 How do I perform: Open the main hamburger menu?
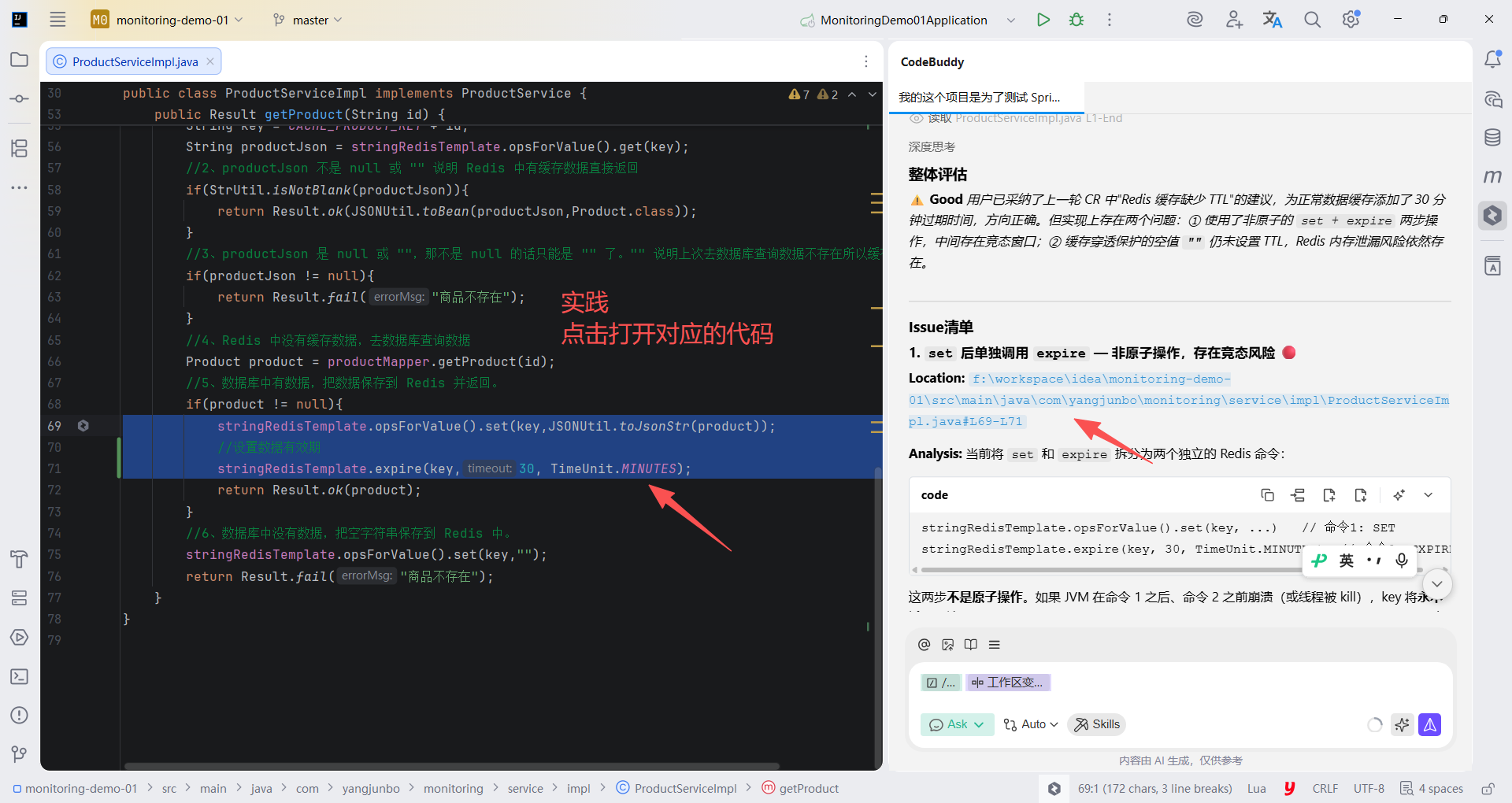click(x=57, y=20)
